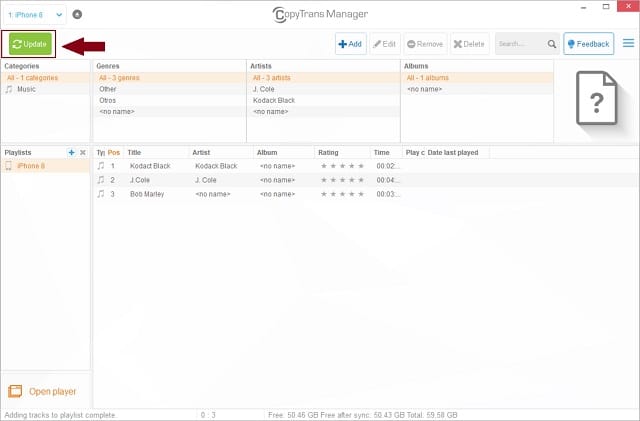
Task: Select Kodack Black in Artists list
Action: 323,100
